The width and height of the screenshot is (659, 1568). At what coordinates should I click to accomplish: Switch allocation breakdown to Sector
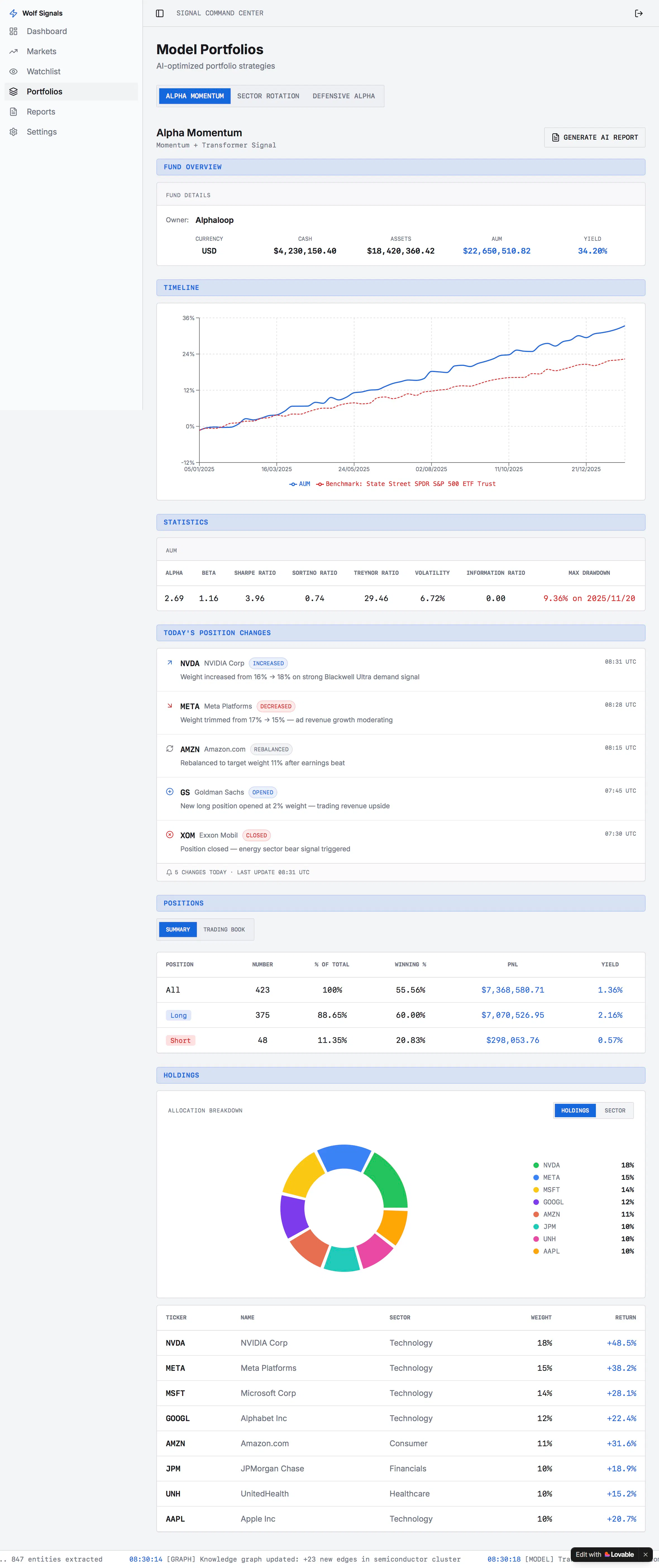(615, 1110)
